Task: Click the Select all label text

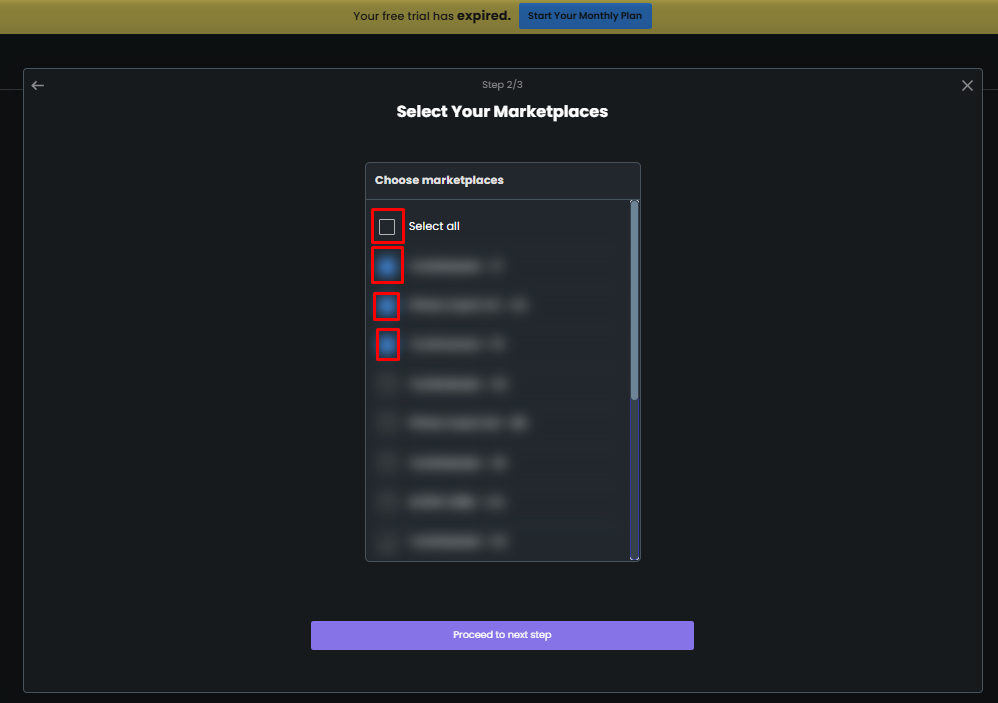Action: coord(433,226)
